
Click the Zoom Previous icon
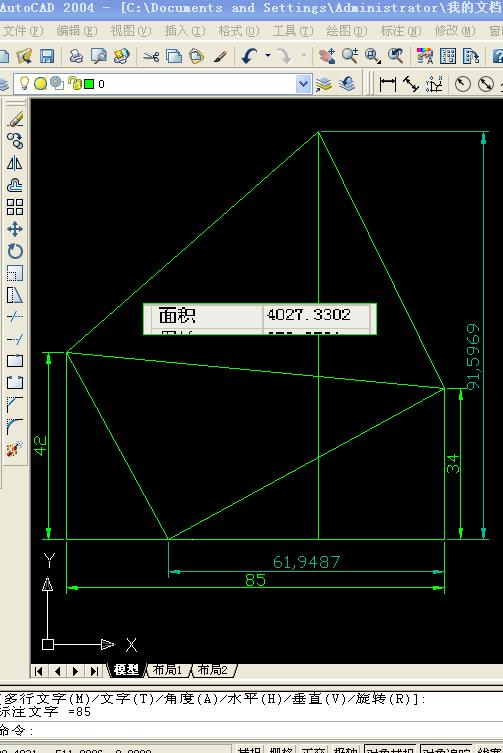click(x=395, y=56)
